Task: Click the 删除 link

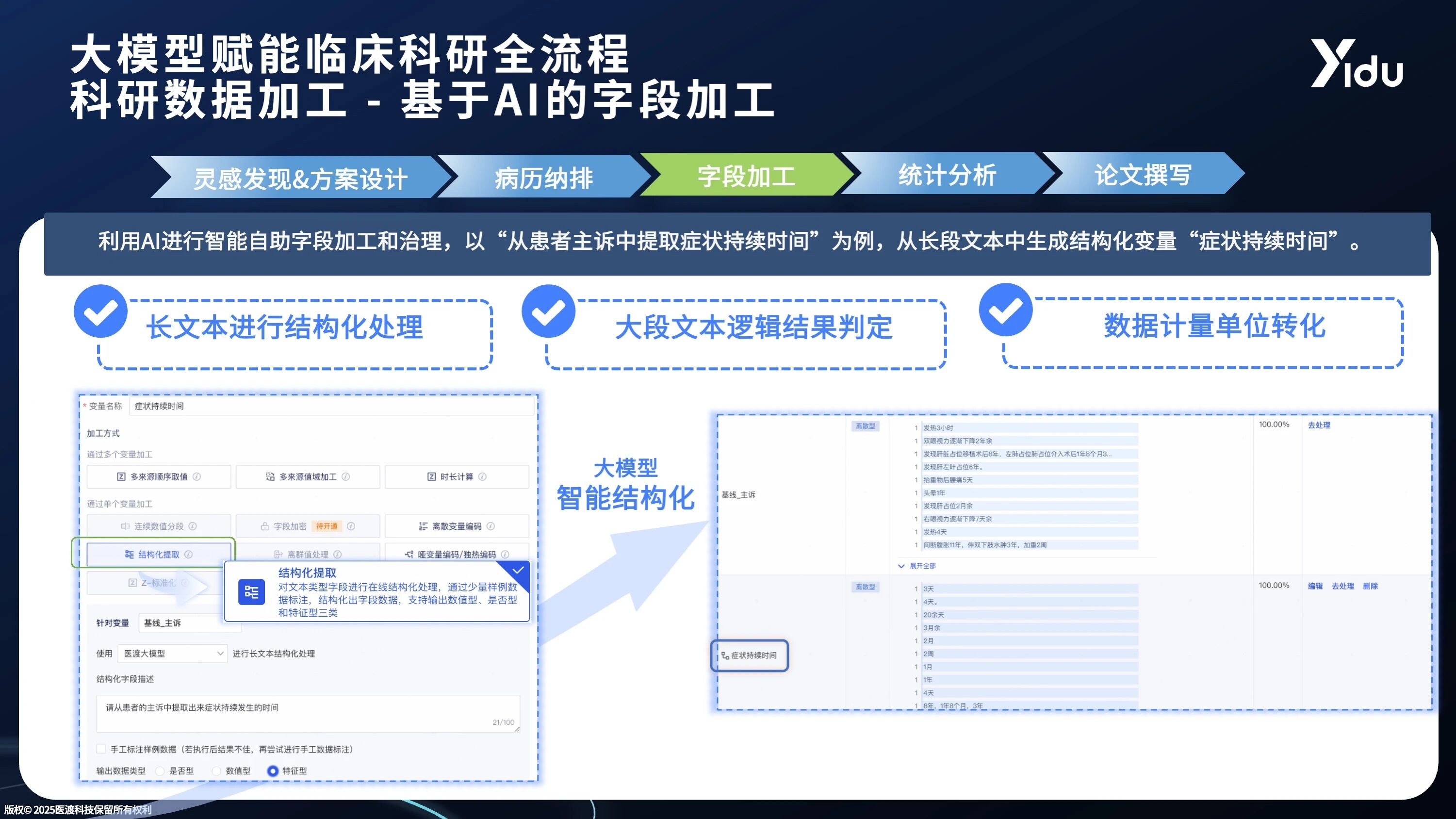Action: [x=1370, y=586]
